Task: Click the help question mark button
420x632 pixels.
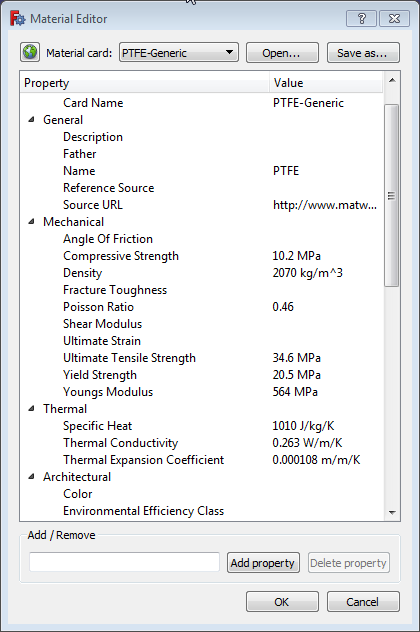Action: (362, 19)
